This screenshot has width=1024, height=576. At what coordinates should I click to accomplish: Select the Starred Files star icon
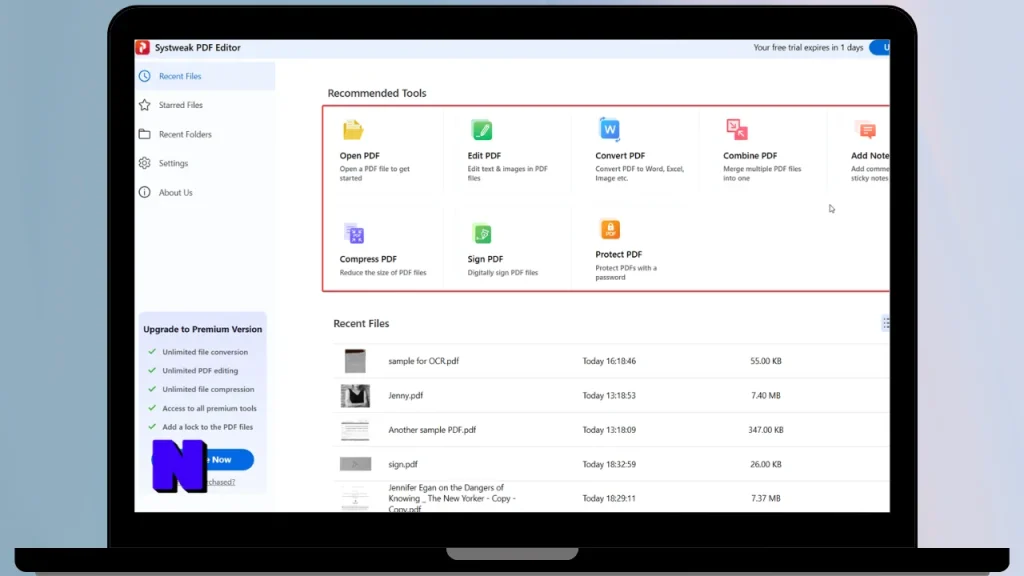144,104
